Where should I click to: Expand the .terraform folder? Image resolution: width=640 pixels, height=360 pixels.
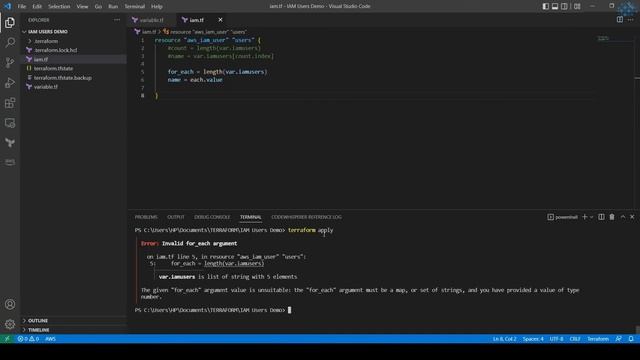(x=74, y=41)
